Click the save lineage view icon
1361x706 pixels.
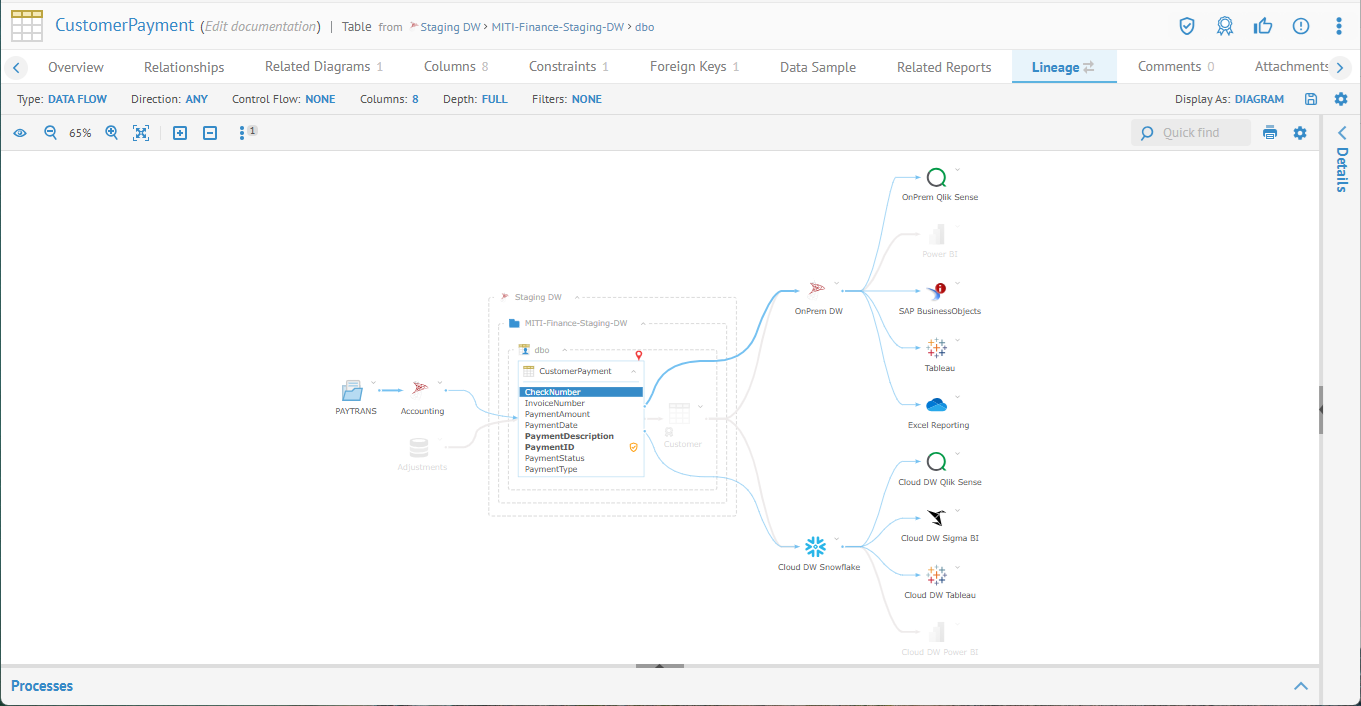(x=1311, y=99)
